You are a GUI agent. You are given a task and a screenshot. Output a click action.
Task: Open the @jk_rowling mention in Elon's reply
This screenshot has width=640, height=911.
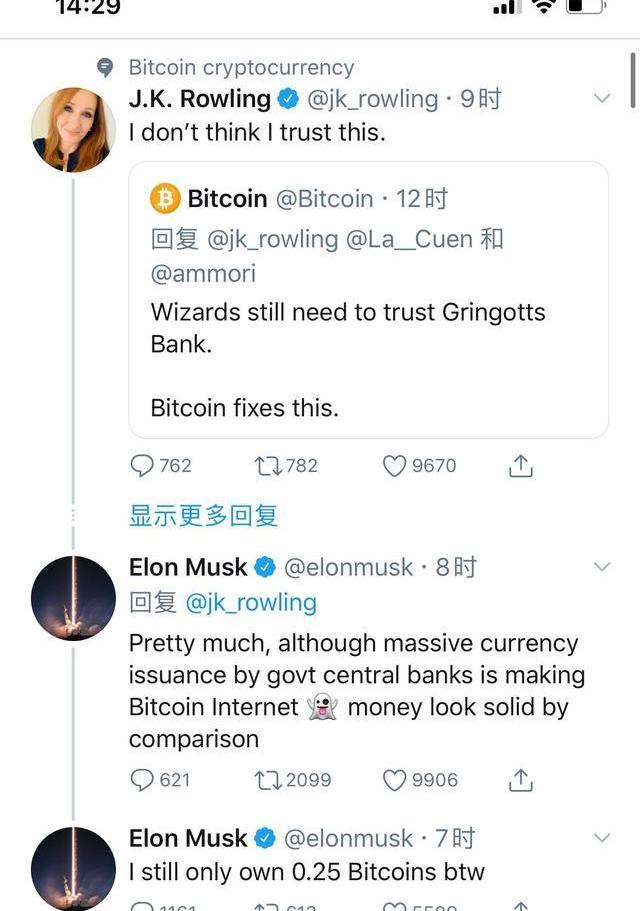(251, 602)
